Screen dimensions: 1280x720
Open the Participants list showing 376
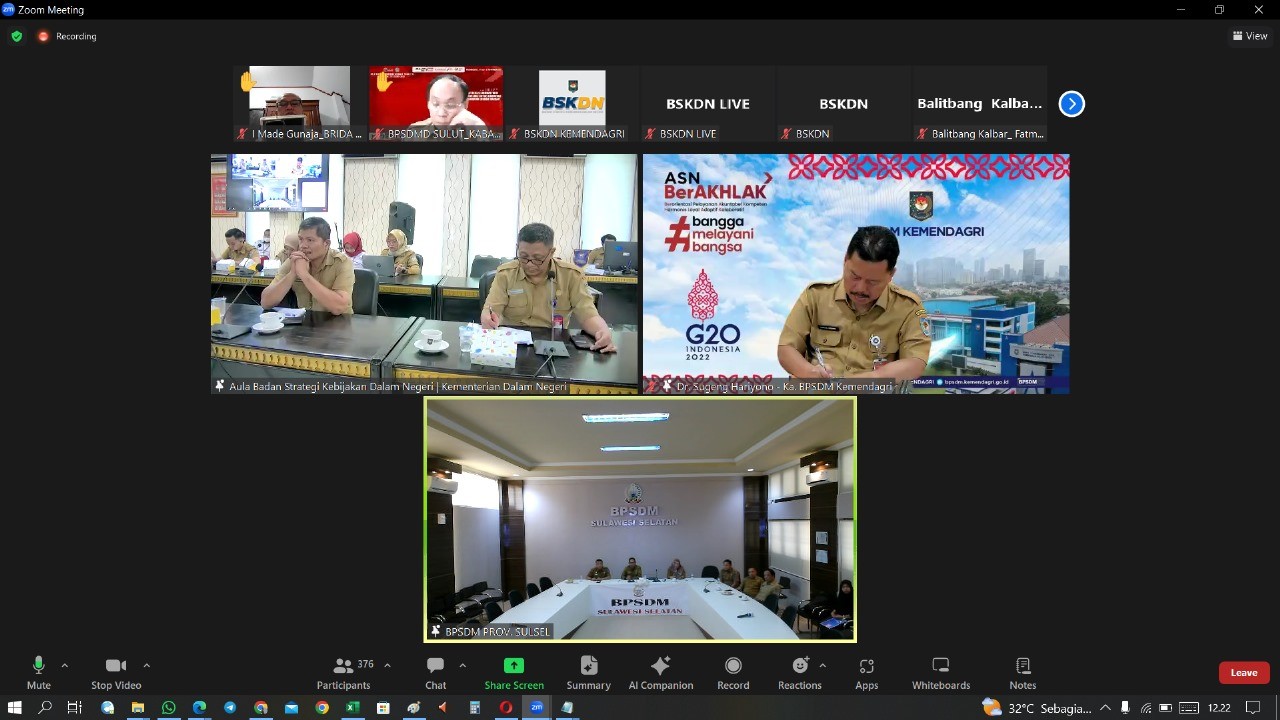(343, 672)
